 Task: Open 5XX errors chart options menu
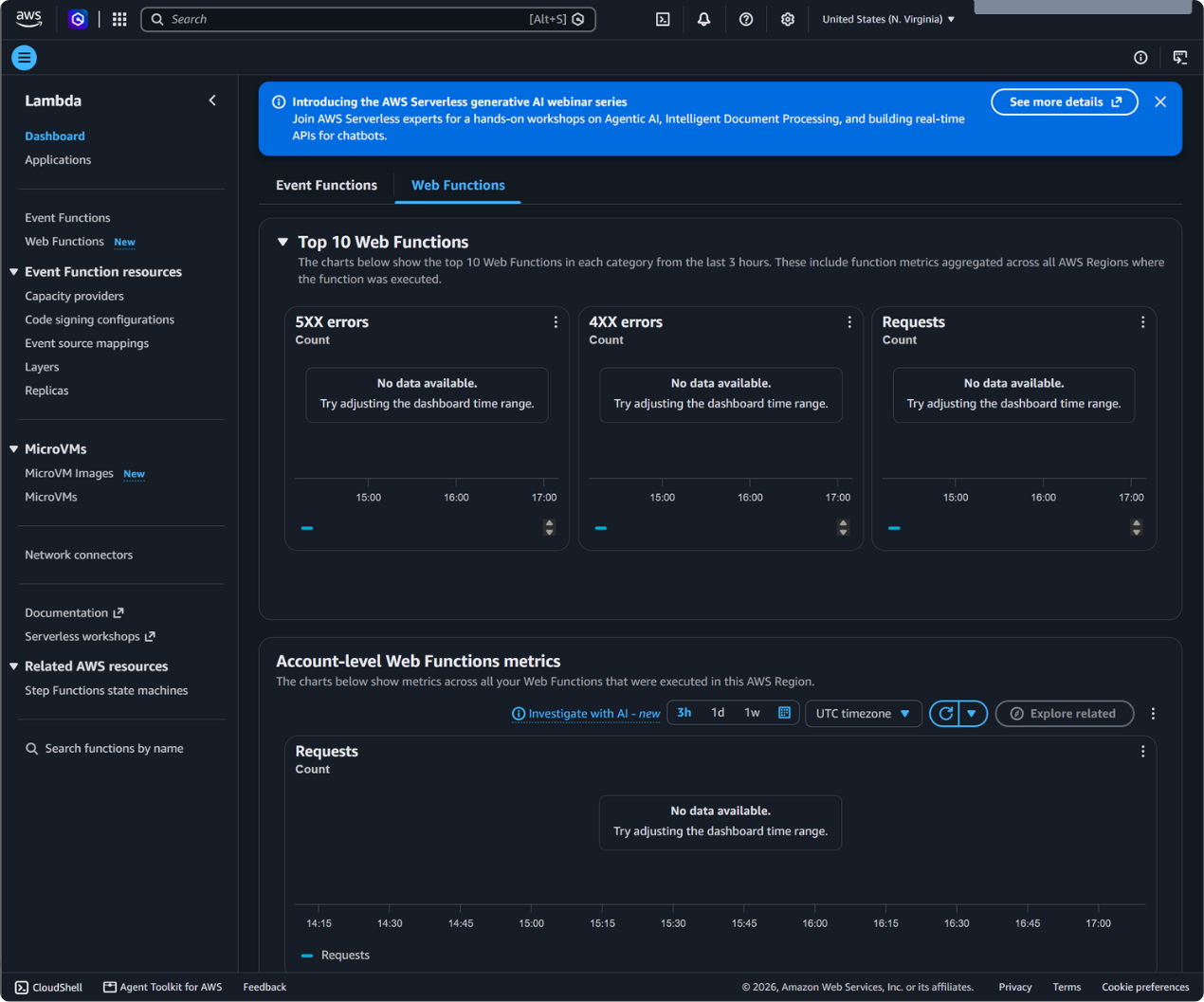point(556,322)
